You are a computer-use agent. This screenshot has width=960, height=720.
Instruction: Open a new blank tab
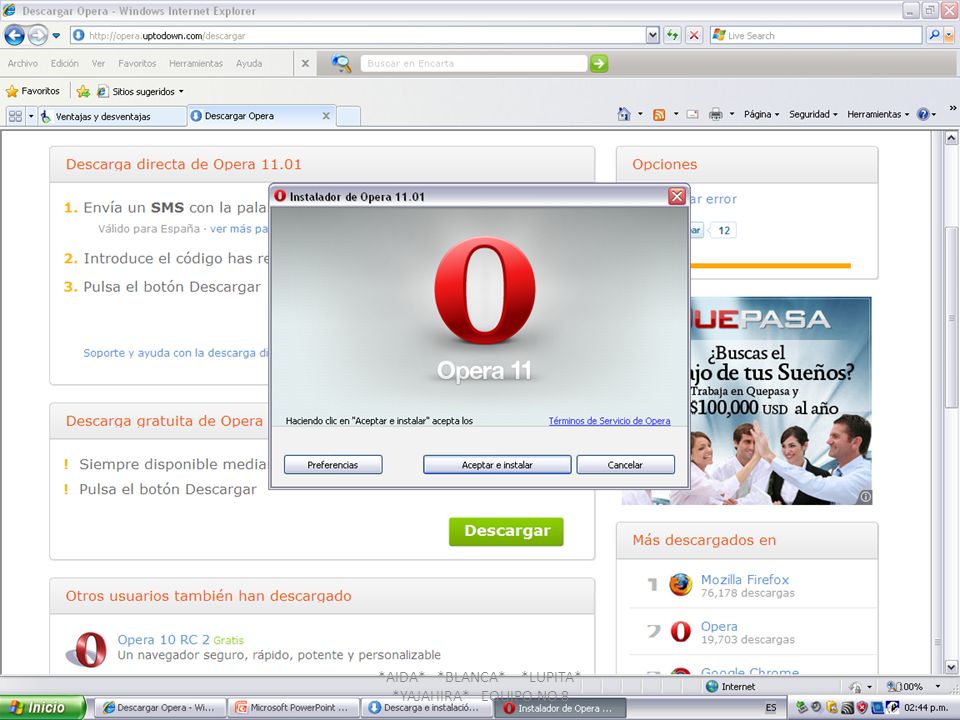click(x=348, y=116)
